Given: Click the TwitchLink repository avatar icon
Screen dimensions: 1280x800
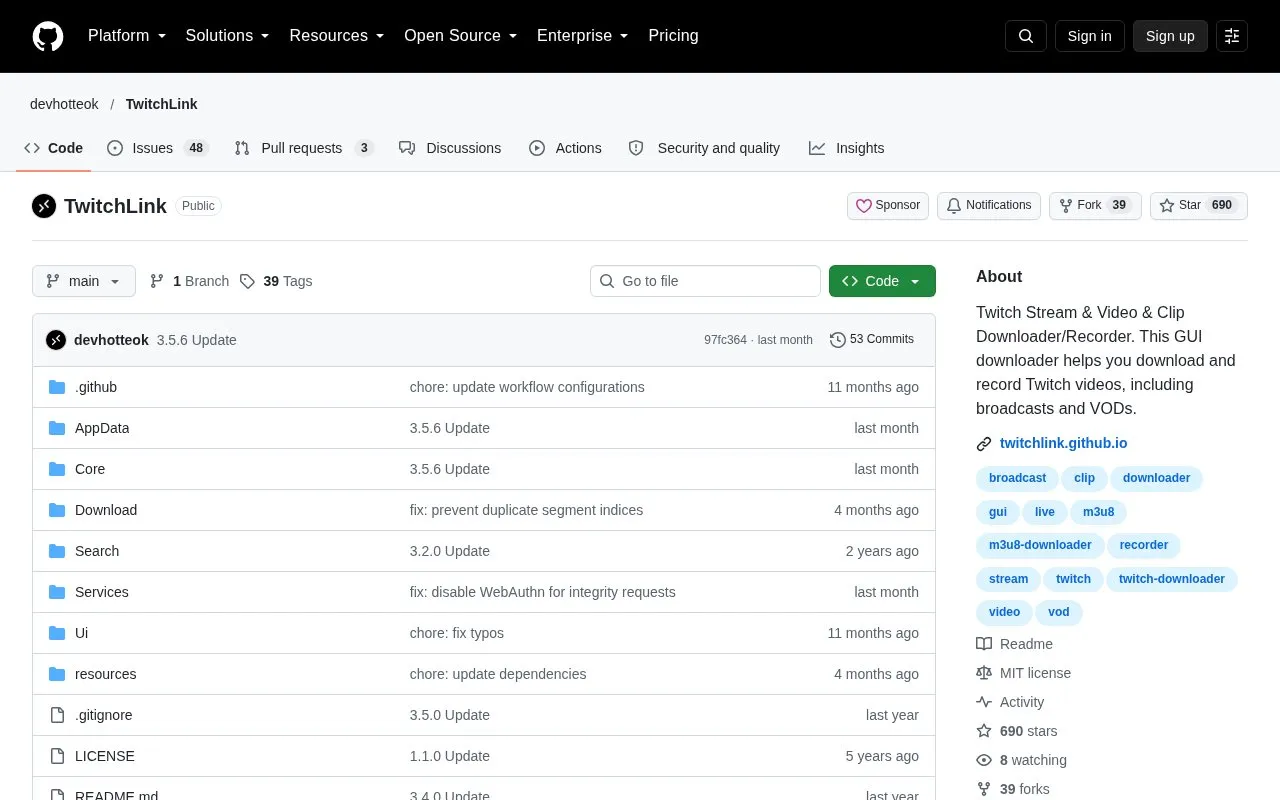Looking at the screenshot, I should pos(44,206).
